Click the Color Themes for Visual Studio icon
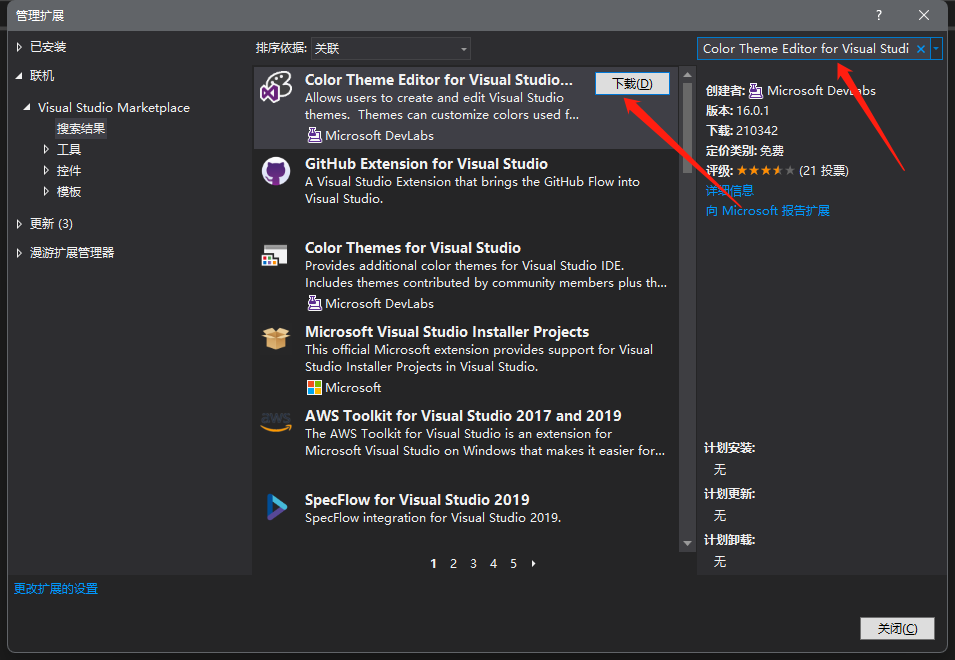 (275, 255)
